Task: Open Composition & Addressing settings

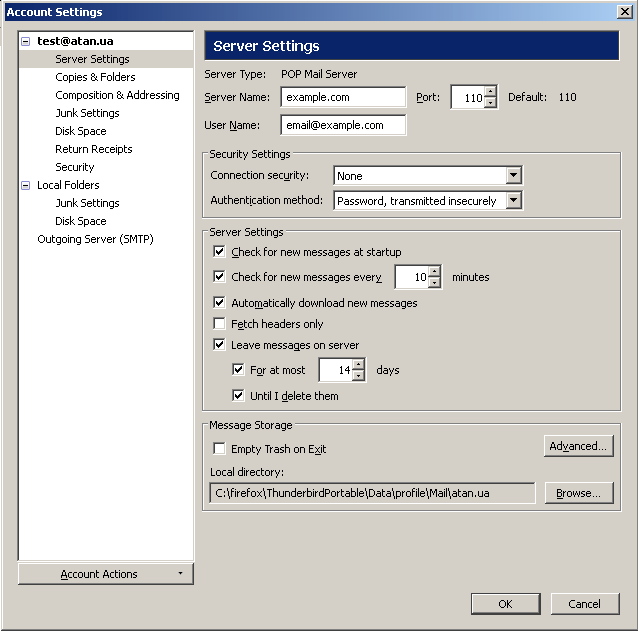Action: coord(117,95)
